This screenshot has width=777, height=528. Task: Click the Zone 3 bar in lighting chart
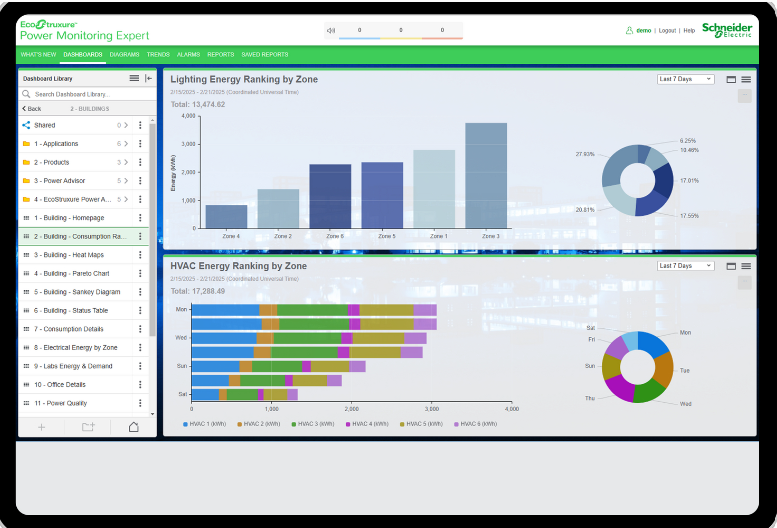click(x=486, y=175)
